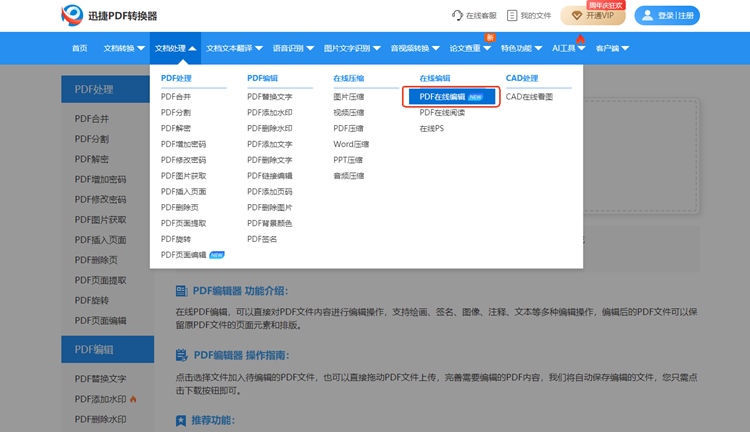750x432 pixels.
Task: Click the diamond icon on 开通VIP
Action: [576, 16]
